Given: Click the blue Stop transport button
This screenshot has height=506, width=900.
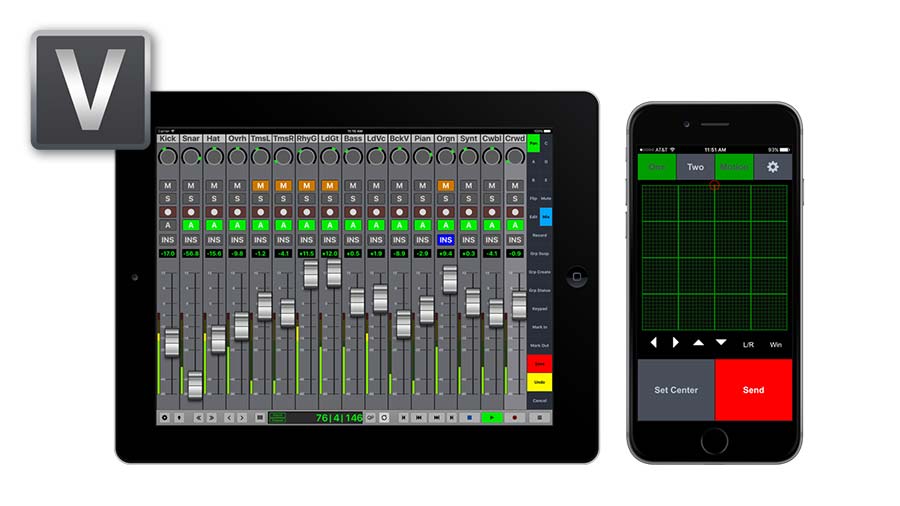Looking at the screenshot, I should point(469,418).
